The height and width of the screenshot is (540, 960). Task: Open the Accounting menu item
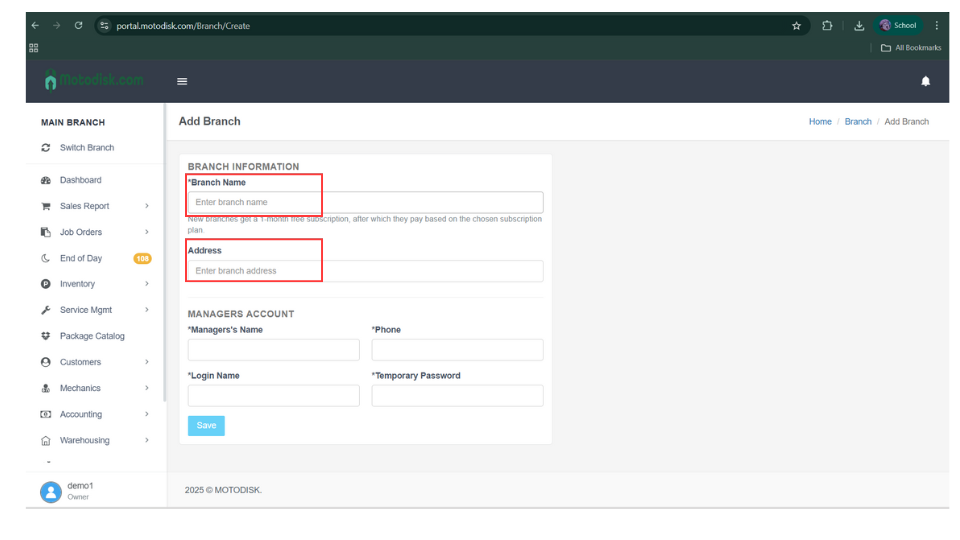pos(81,415)
